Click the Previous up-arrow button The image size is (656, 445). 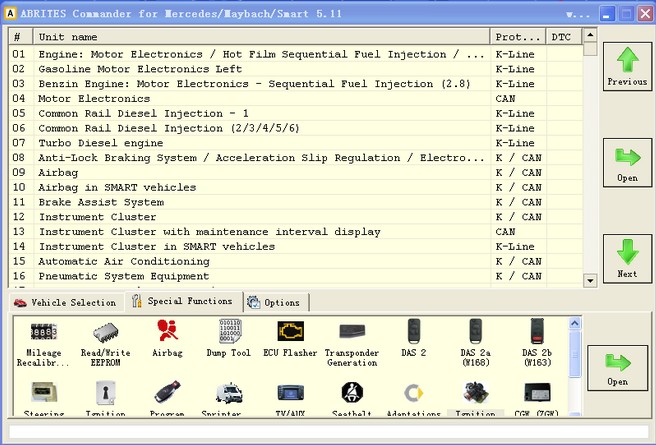pyautogui.click(x=627, y=66)
